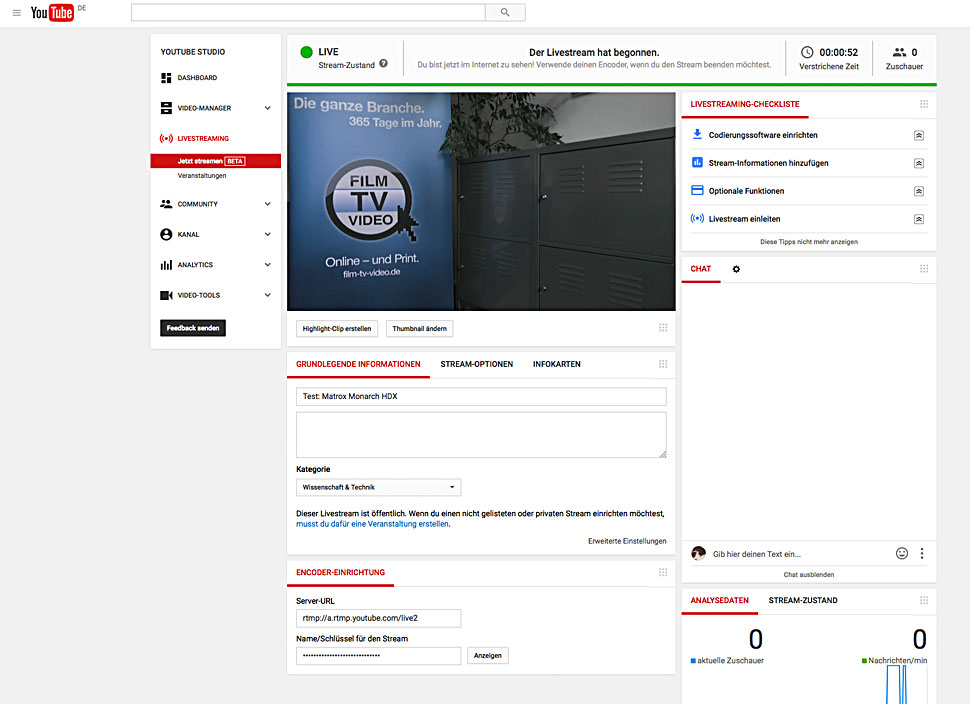Screen dimensions: 970x704
Task: Collapse Codierungssoftware einrichten checklist item
Action: pyautogui.click(x=919, y=135)
